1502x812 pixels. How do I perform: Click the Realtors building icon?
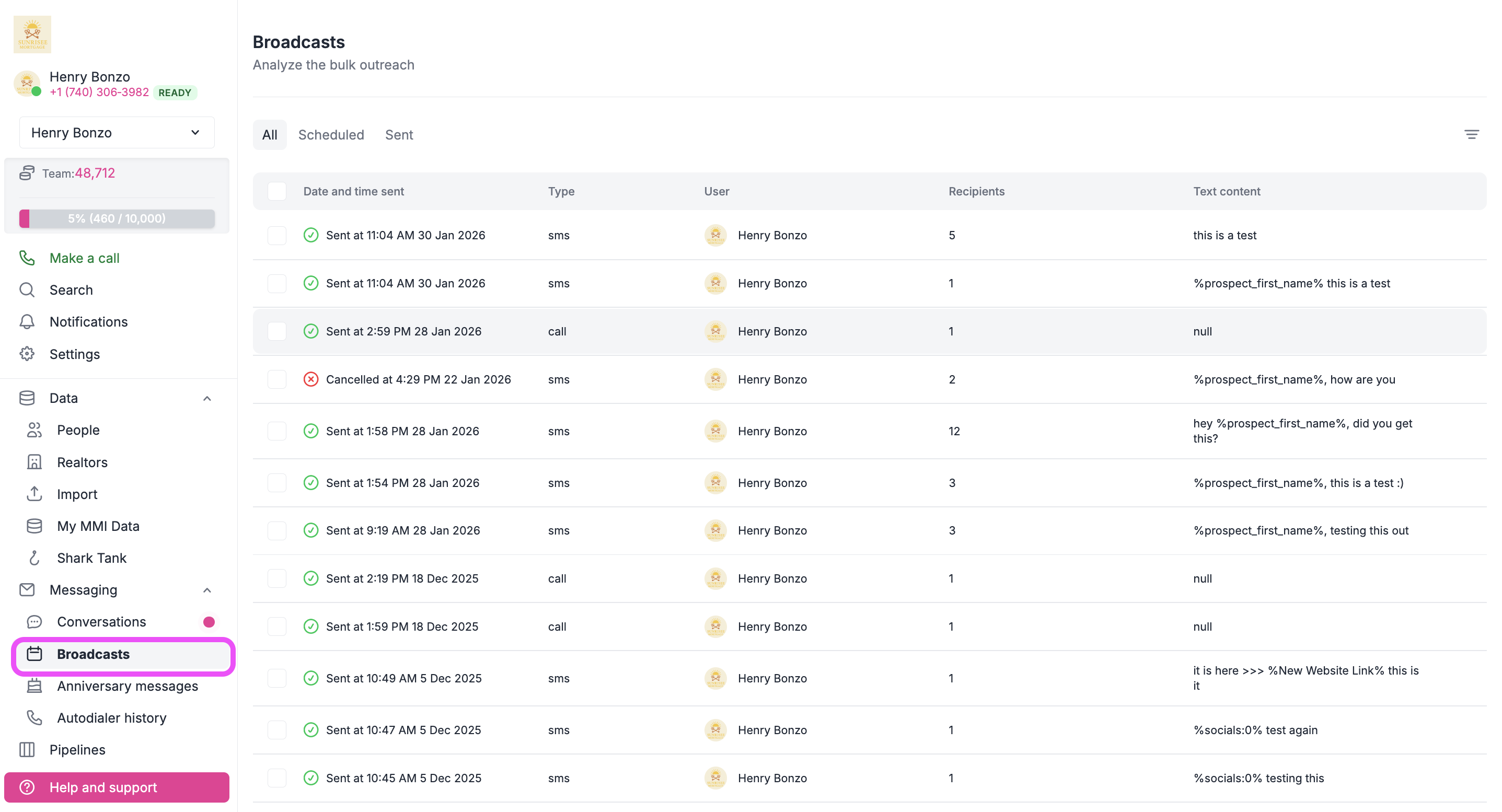point(34,462)
